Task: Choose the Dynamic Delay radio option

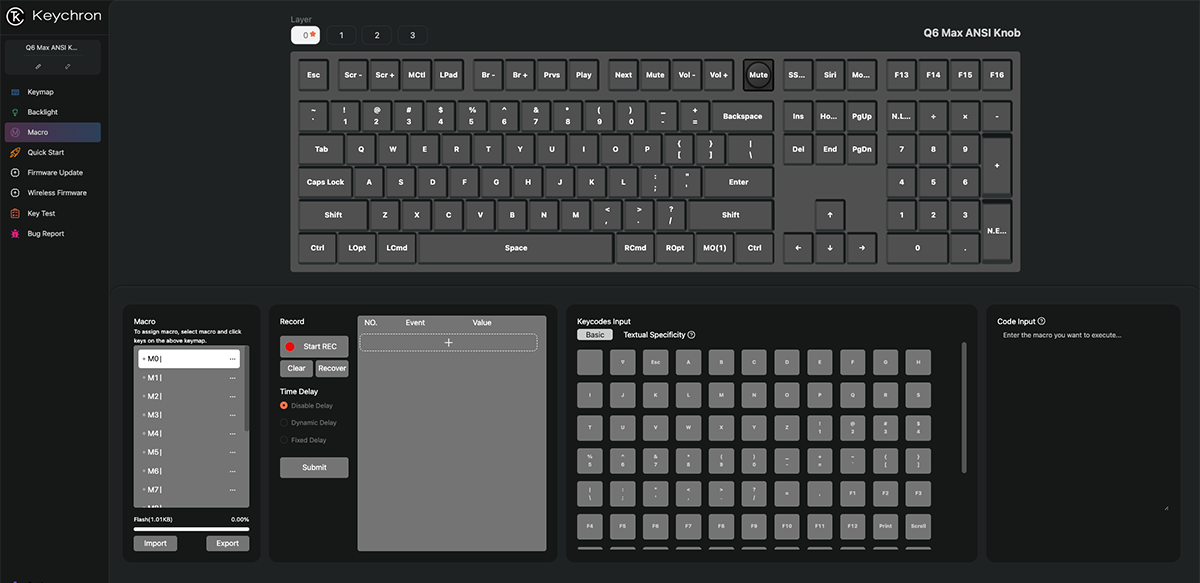Action: coord(284,423)
